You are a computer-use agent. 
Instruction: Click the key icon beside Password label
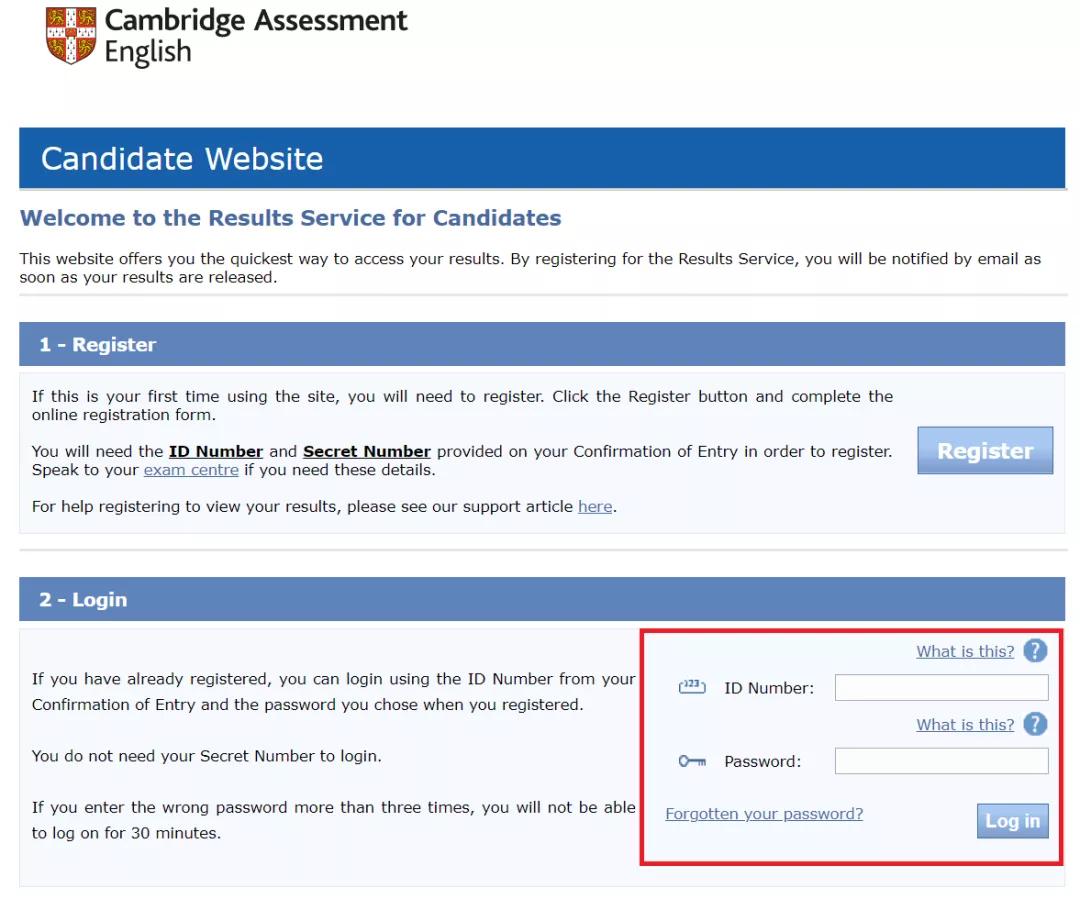coord(692,761)
